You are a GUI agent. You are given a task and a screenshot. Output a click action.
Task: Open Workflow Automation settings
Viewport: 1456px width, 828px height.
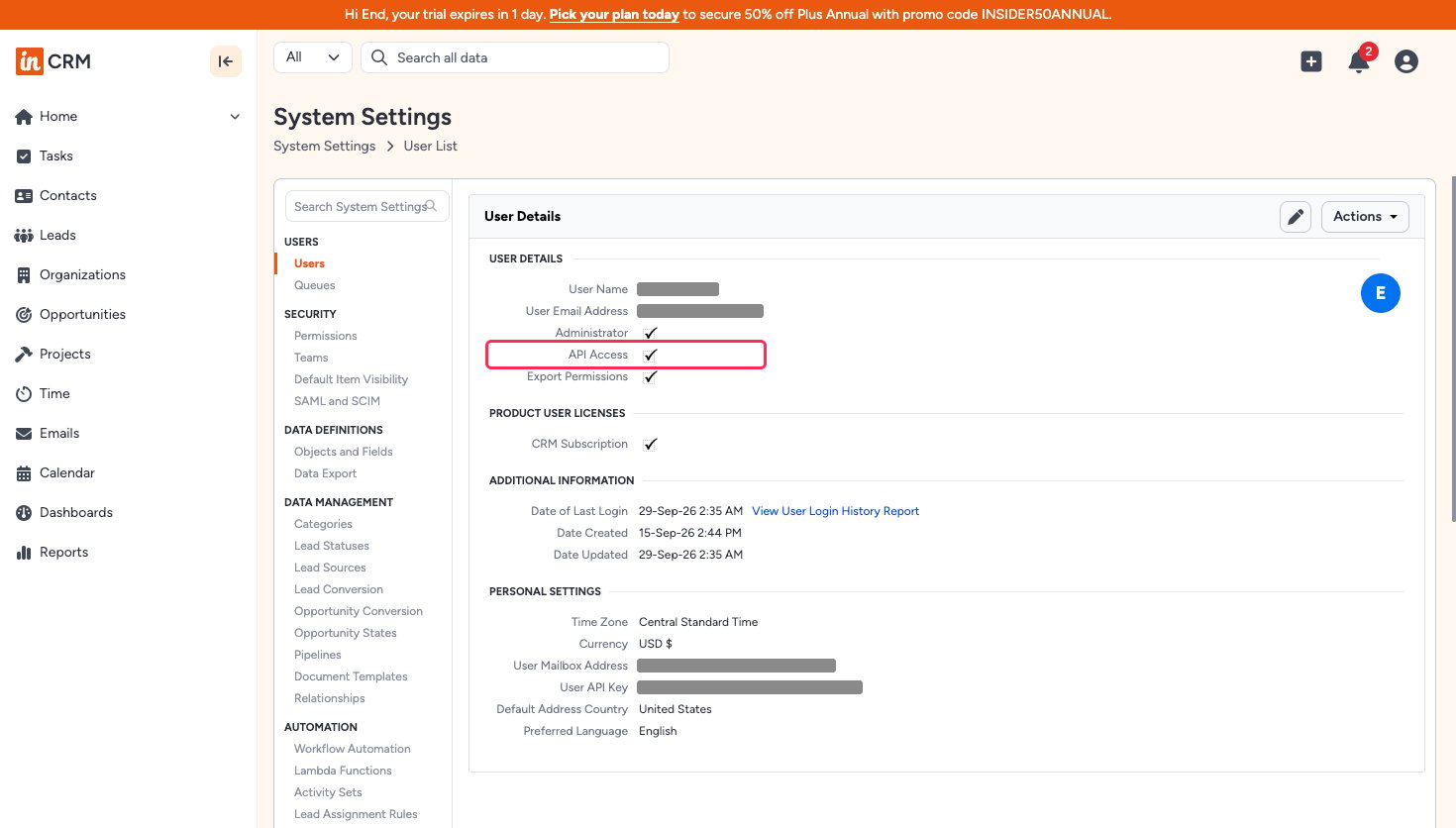[353, 749]
